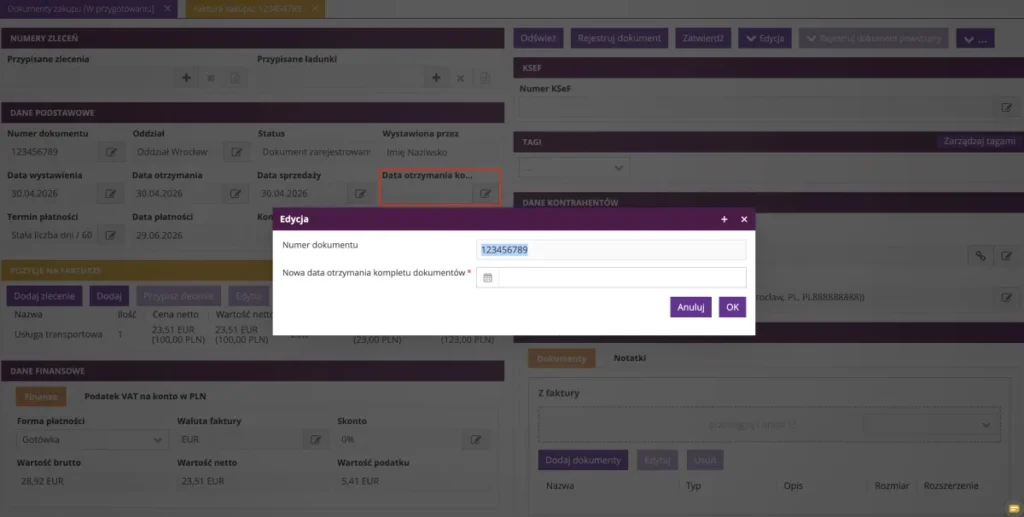Click chain link icon in Dane kontrahentów
Image resolution: width=1024 pixels, height=517 pixels.
click(x=980, y=256)
